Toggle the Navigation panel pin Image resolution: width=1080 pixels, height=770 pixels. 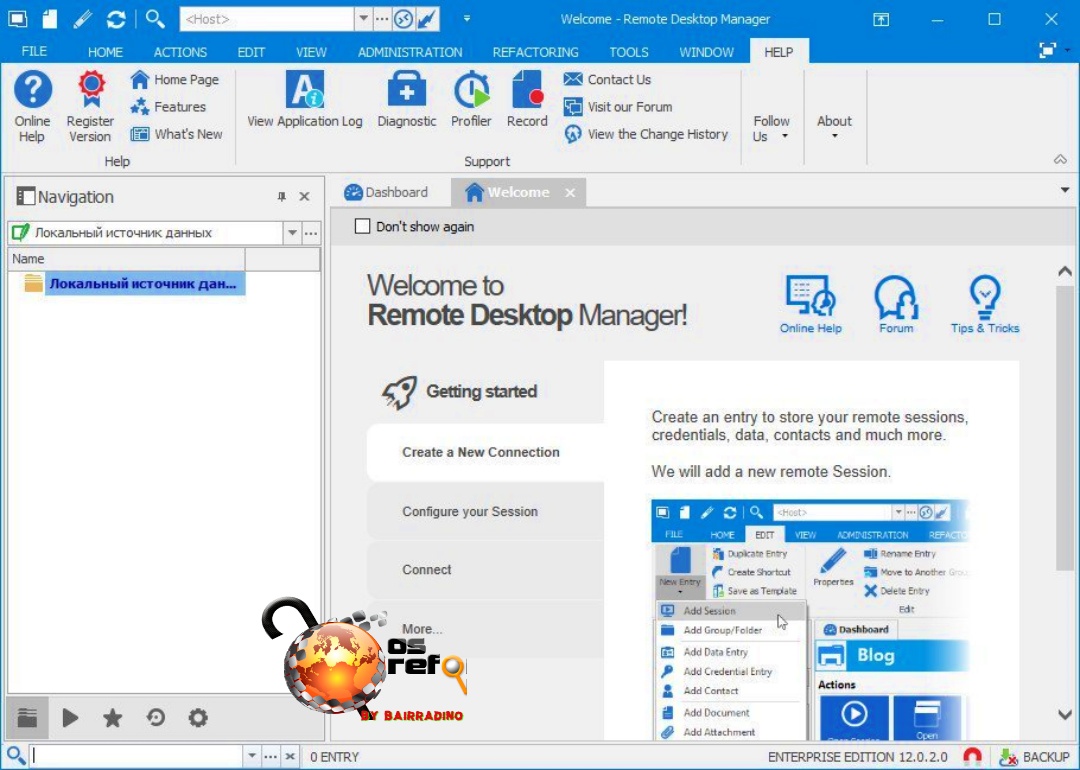click(x=281, y=197)
